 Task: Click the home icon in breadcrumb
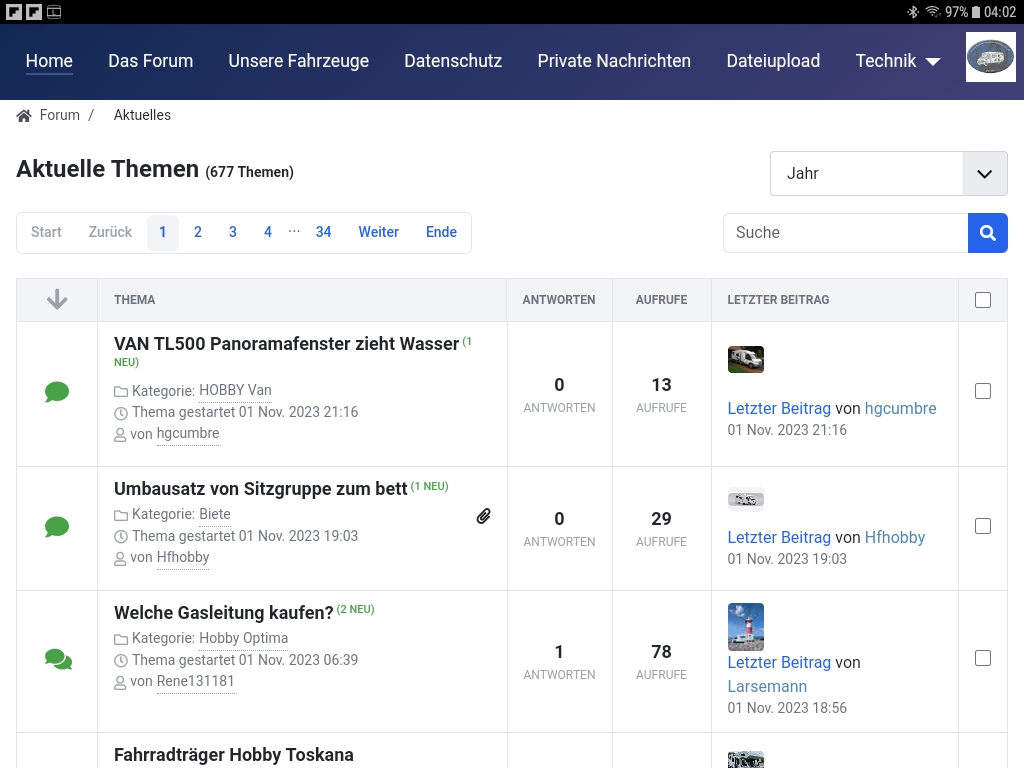[24, 116]
